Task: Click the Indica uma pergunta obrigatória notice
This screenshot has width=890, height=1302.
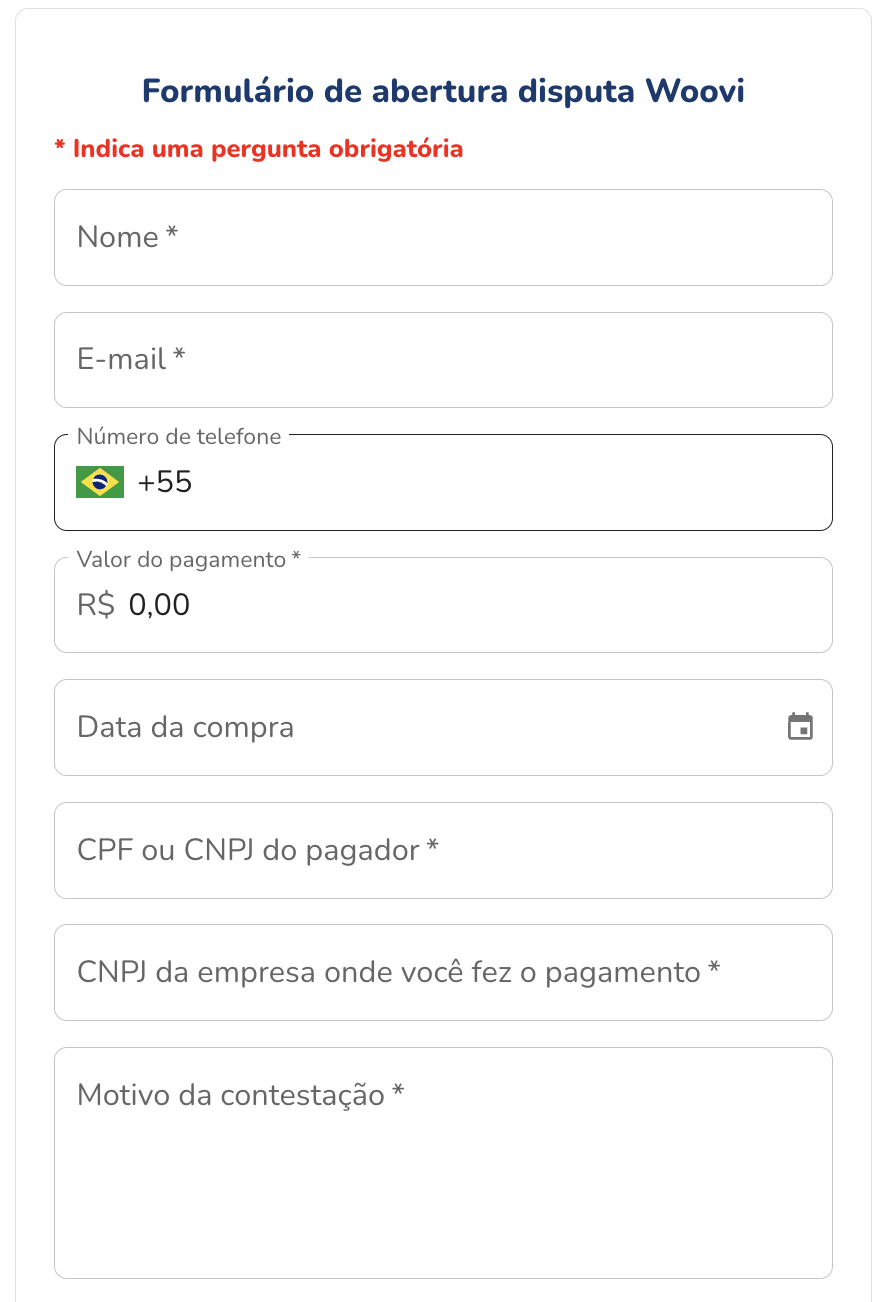Action: click(x=259, y=149)
